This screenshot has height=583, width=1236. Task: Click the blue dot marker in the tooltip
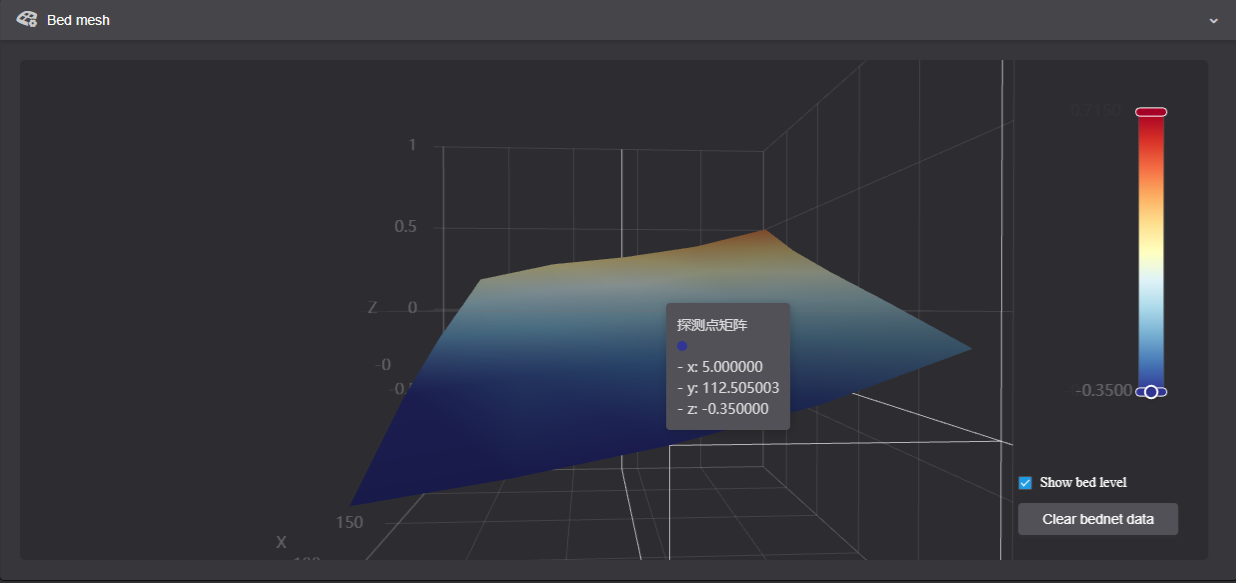pos(682,346)
